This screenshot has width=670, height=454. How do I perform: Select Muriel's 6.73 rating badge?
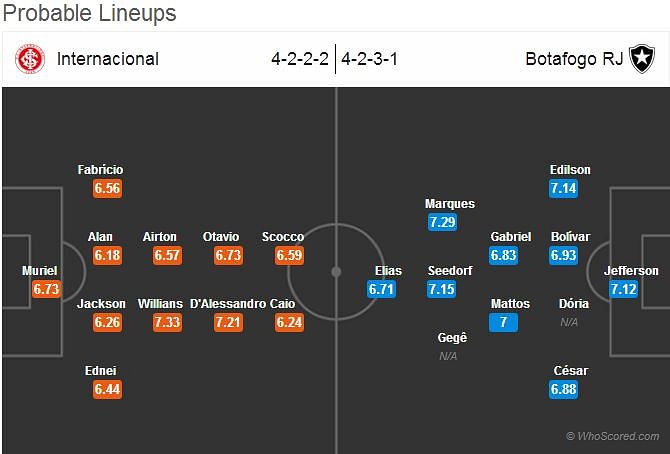46,289
